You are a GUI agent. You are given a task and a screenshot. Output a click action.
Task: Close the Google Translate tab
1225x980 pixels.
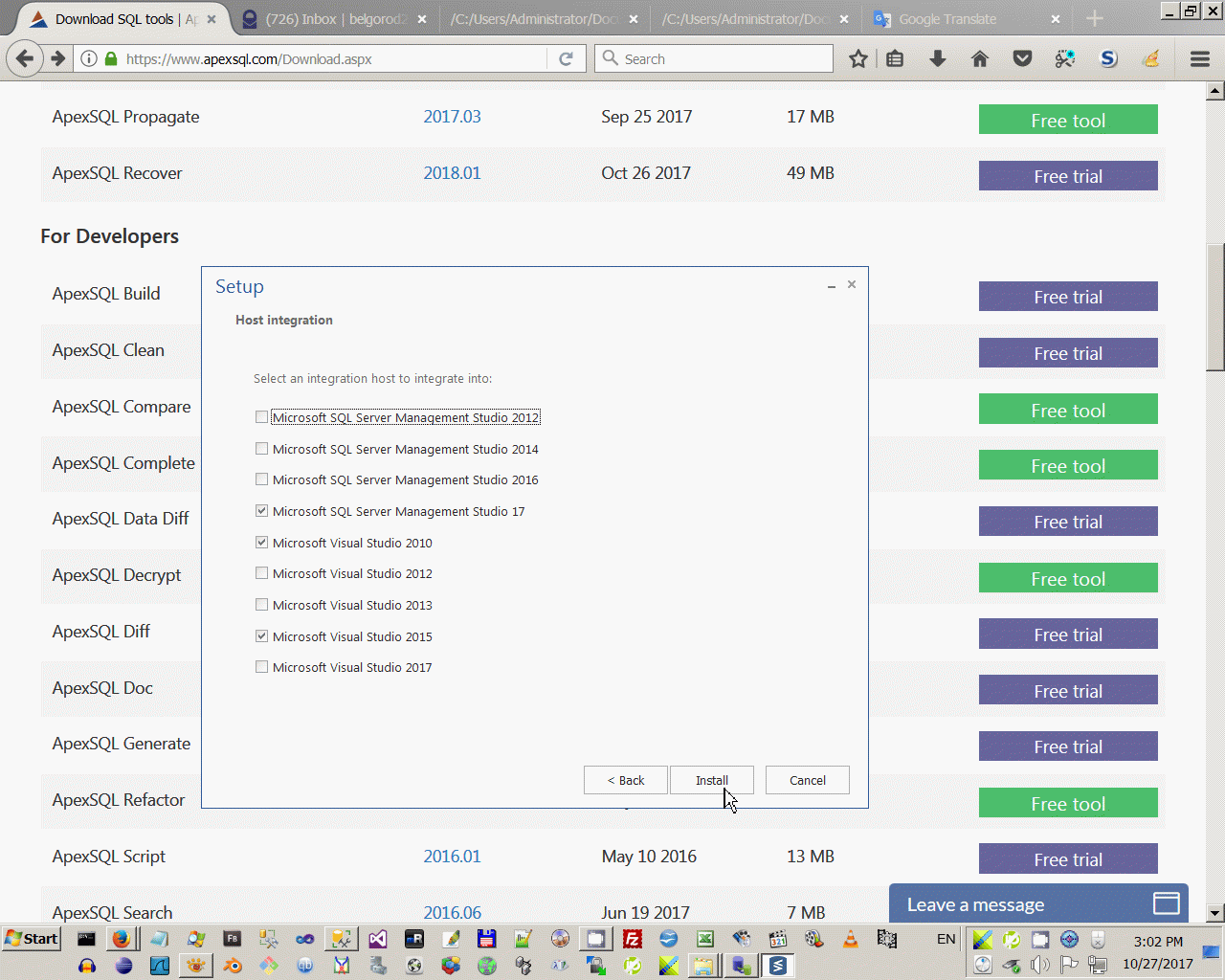pyautogui.click(x=1056, y=19)
